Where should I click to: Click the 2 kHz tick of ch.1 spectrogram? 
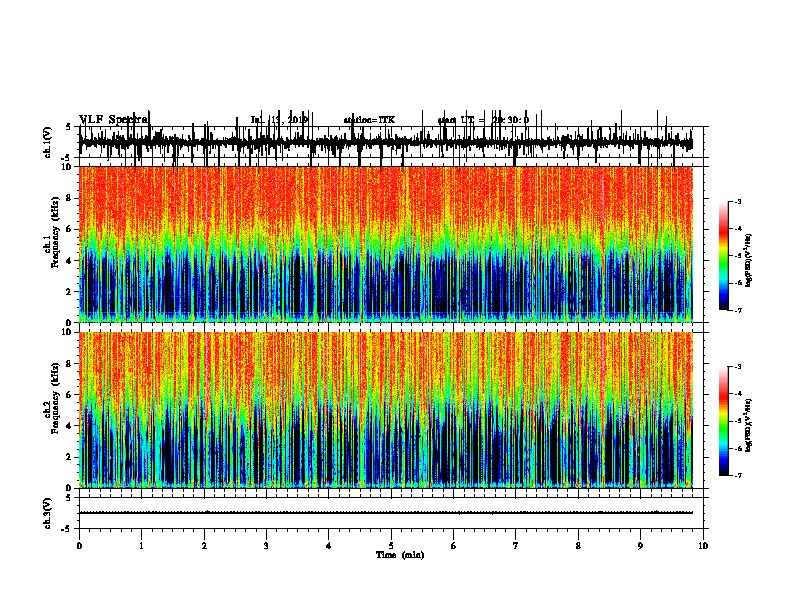coord(70,291)
